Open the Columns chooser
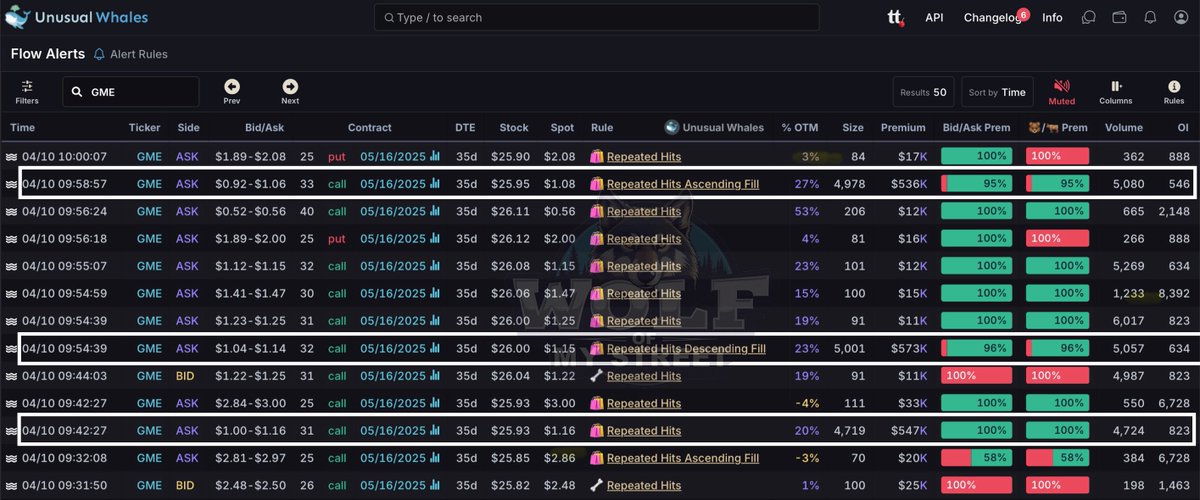The height and width of the screenshot is (500, 1200). pyautogui.click(x=1116, y=92)
